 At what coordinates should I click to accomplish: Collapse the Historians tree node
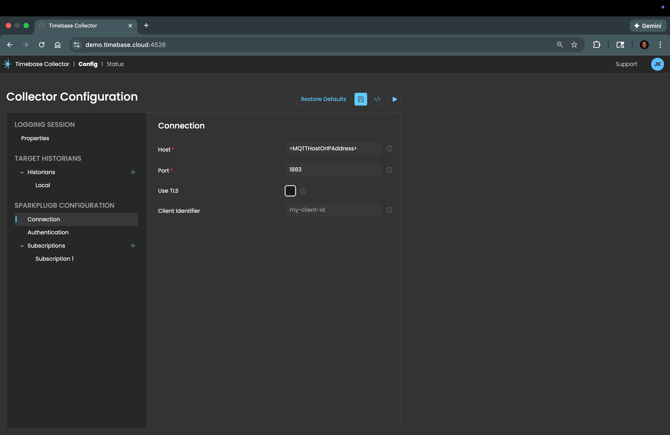tap(22, 172)
